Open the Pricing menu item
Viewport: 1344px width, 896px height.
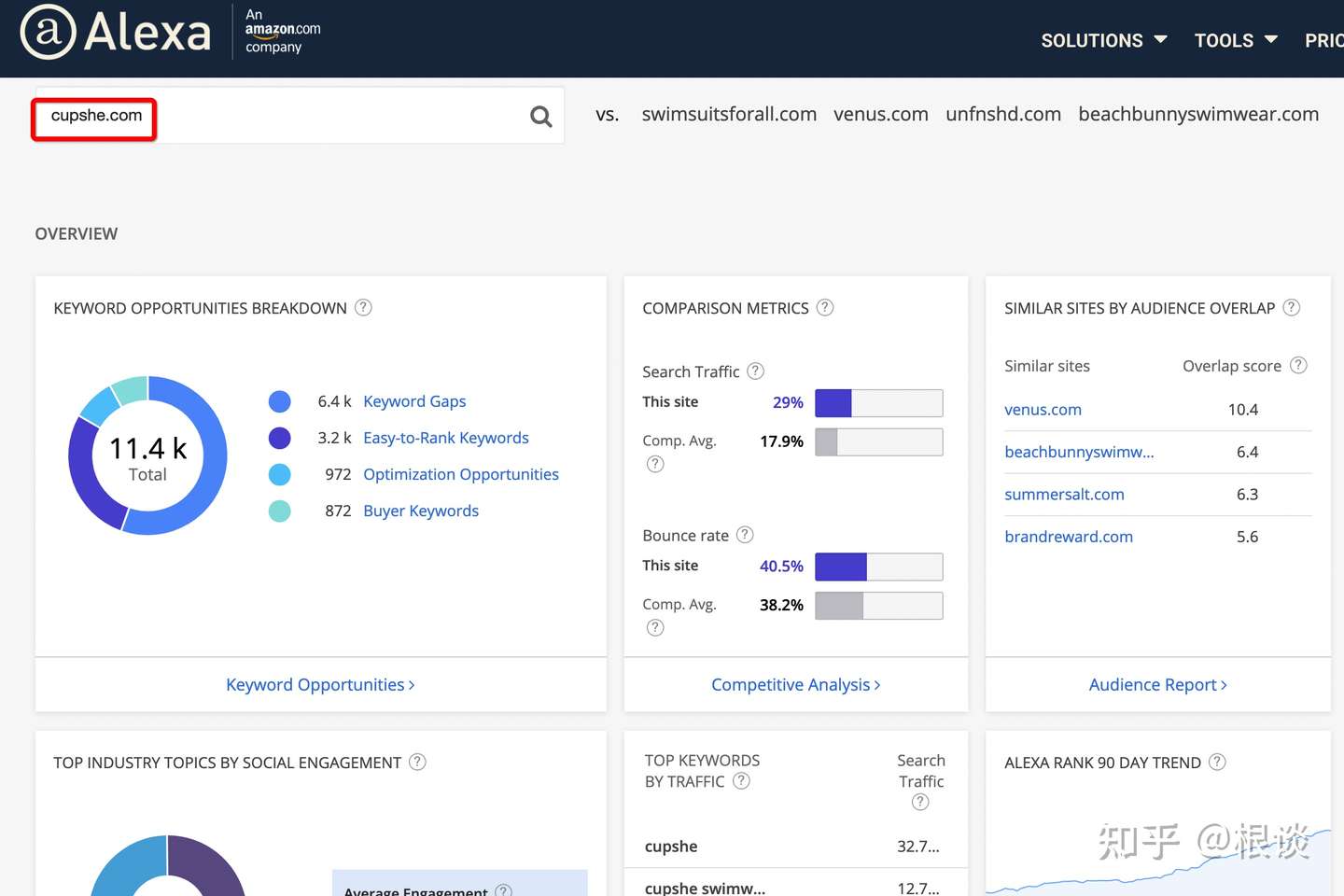(1324, 40)
